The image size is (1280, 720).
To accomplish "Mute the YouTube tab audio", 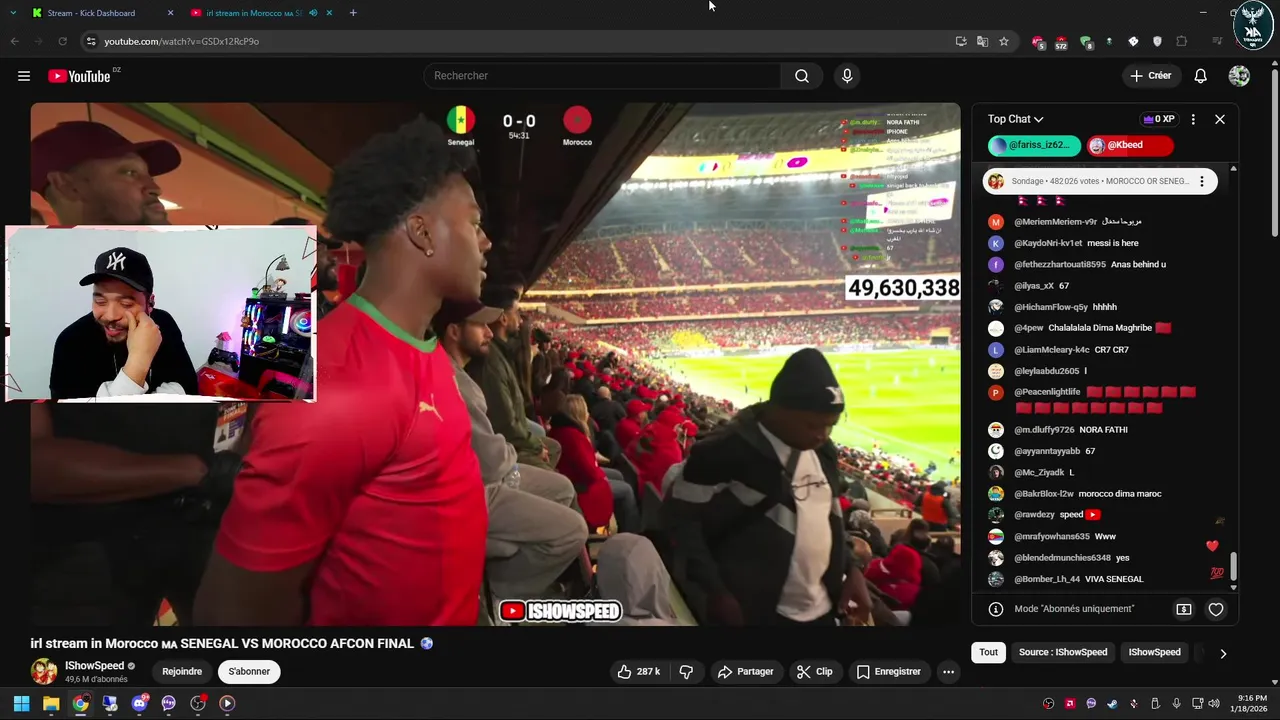I will pyautogui.click(x=313, y=13).
